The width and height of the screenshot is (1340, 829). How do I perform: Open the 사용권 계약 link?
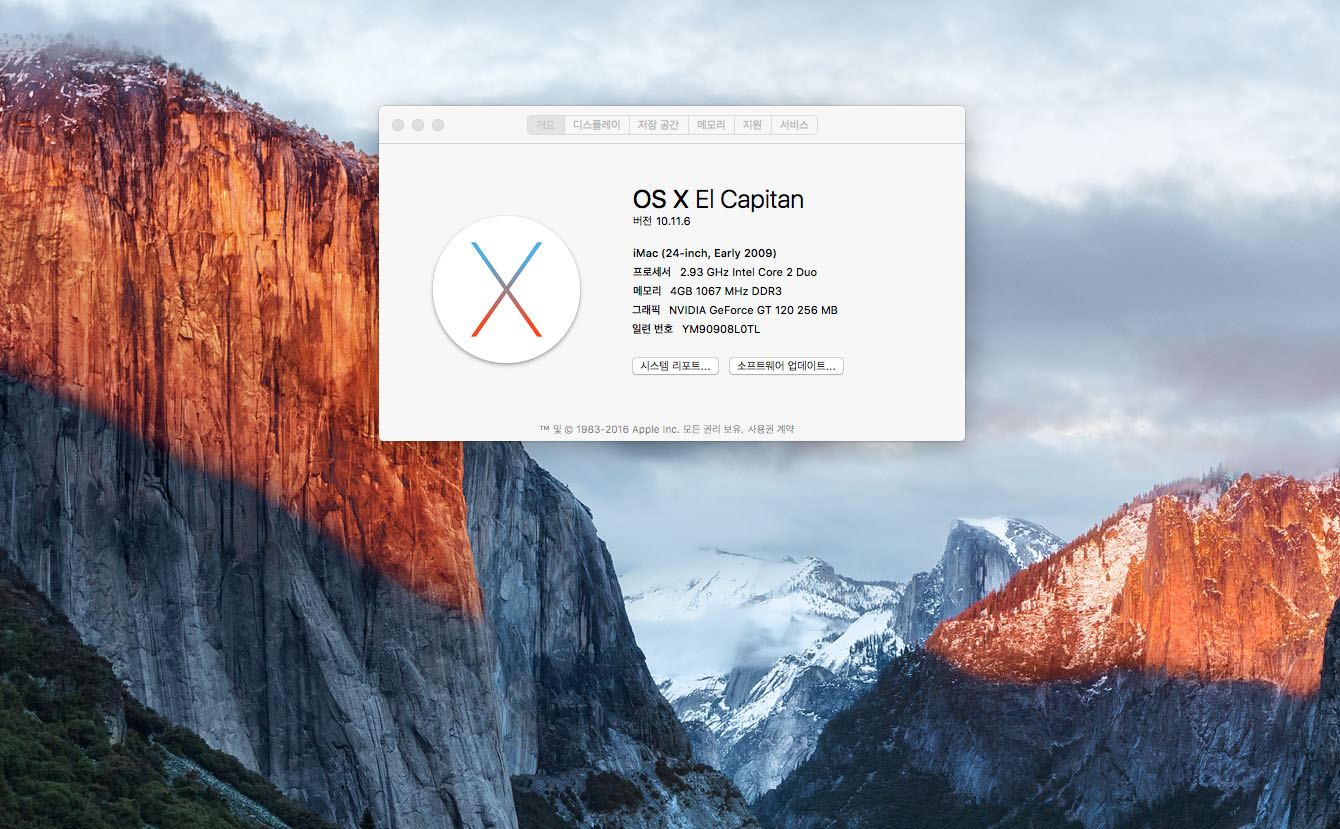coord(771,429)
